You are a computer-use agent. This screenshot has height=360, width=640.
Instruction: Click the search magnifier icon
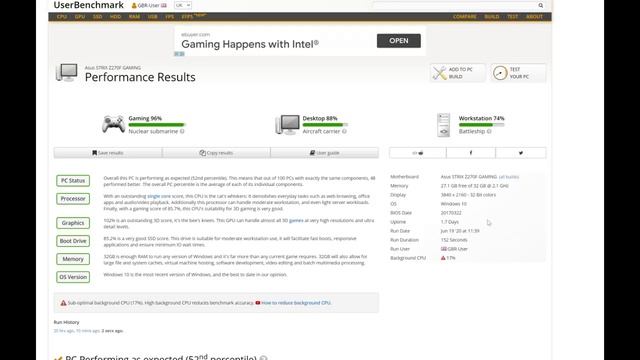[540, 5]
